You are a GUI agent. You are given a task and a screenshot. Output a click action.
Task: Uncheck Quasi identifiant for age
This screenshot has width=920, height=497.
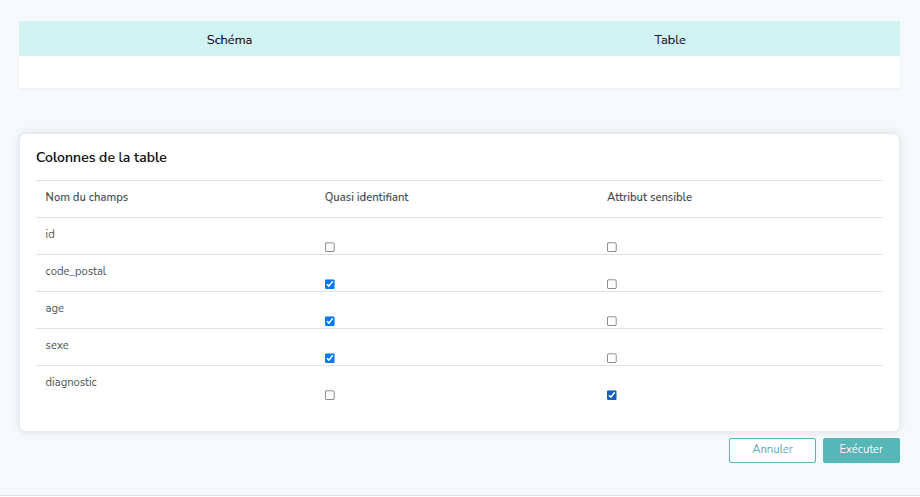[330, 321]
